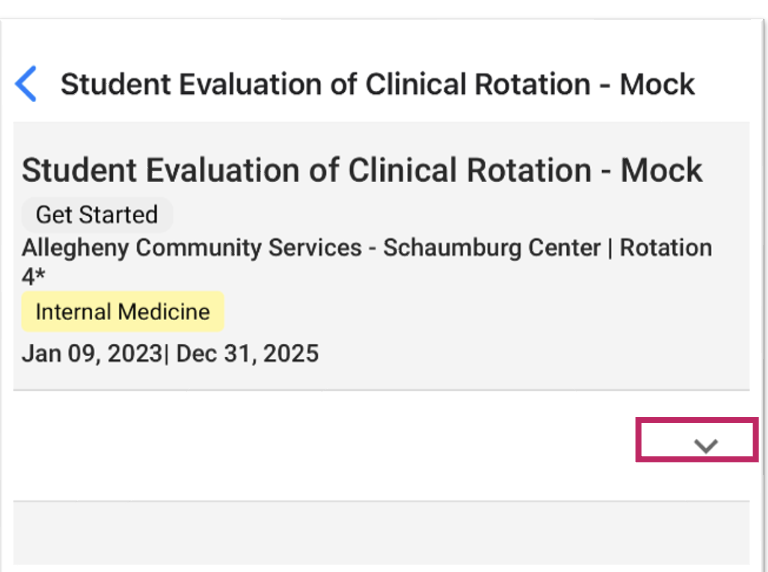The width and height of the screenshot is (768, 572).
Task: Click the header title next to back arrow
Action: (377, 84)
